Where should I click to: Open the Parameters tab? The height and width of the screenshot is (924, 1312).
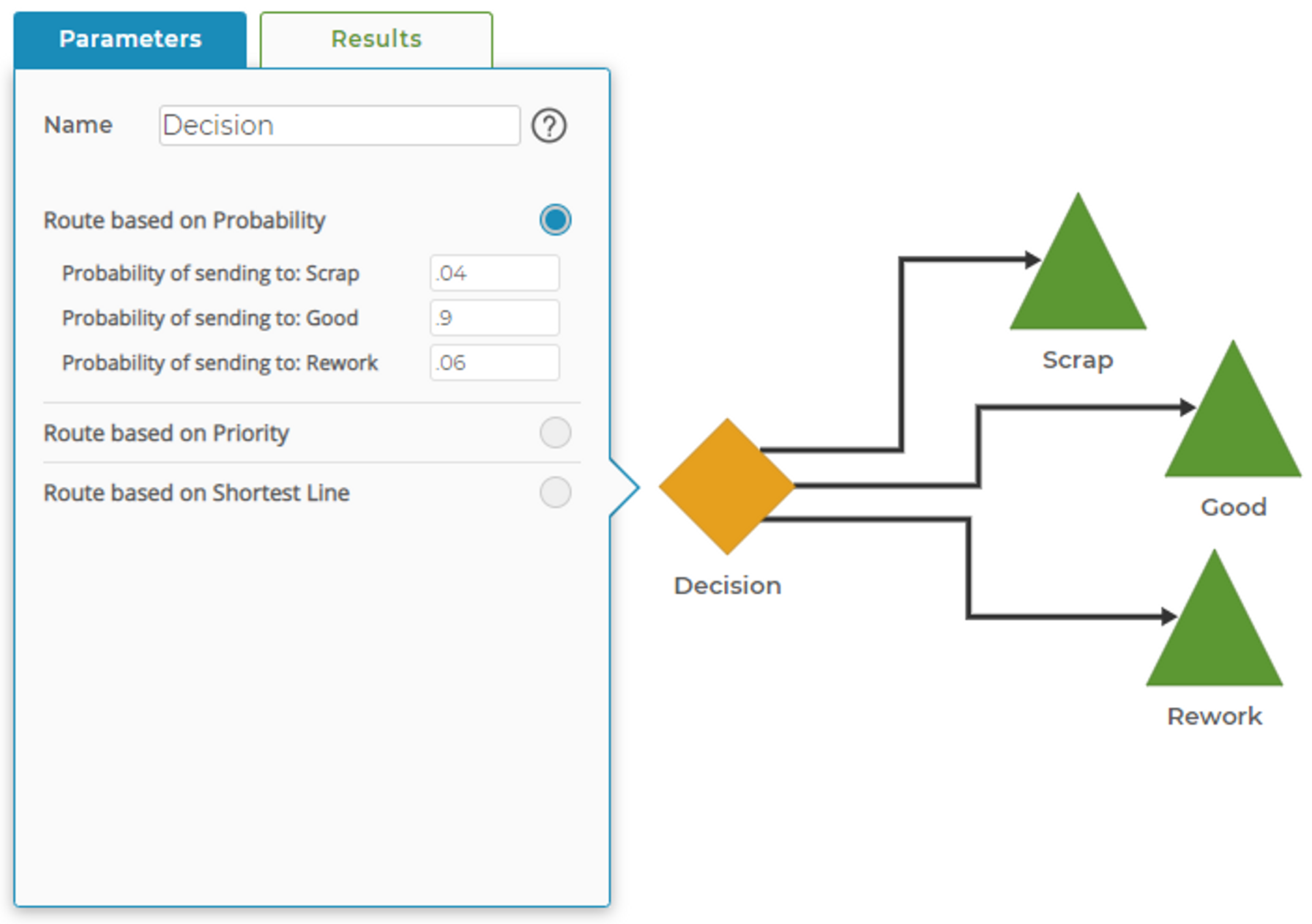click(x=130, y=38)
